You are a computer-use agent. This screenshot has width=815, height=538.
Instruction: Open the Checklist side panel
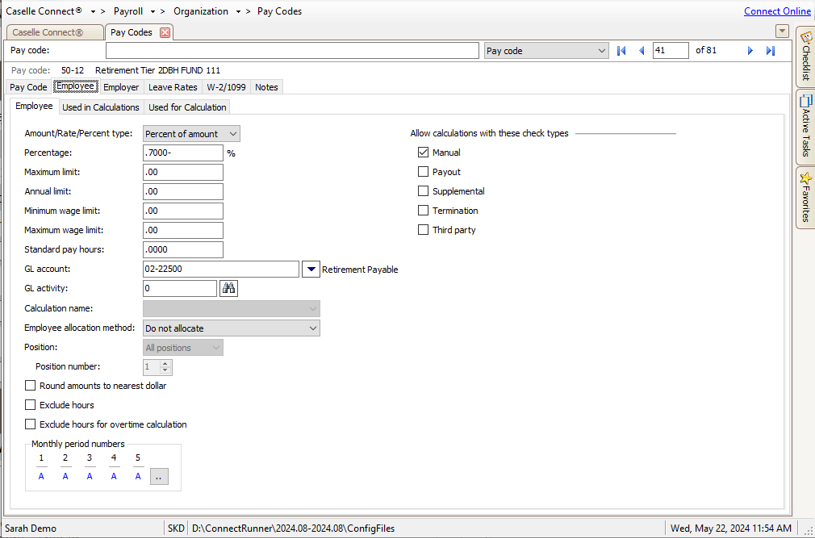click(805, 56)
